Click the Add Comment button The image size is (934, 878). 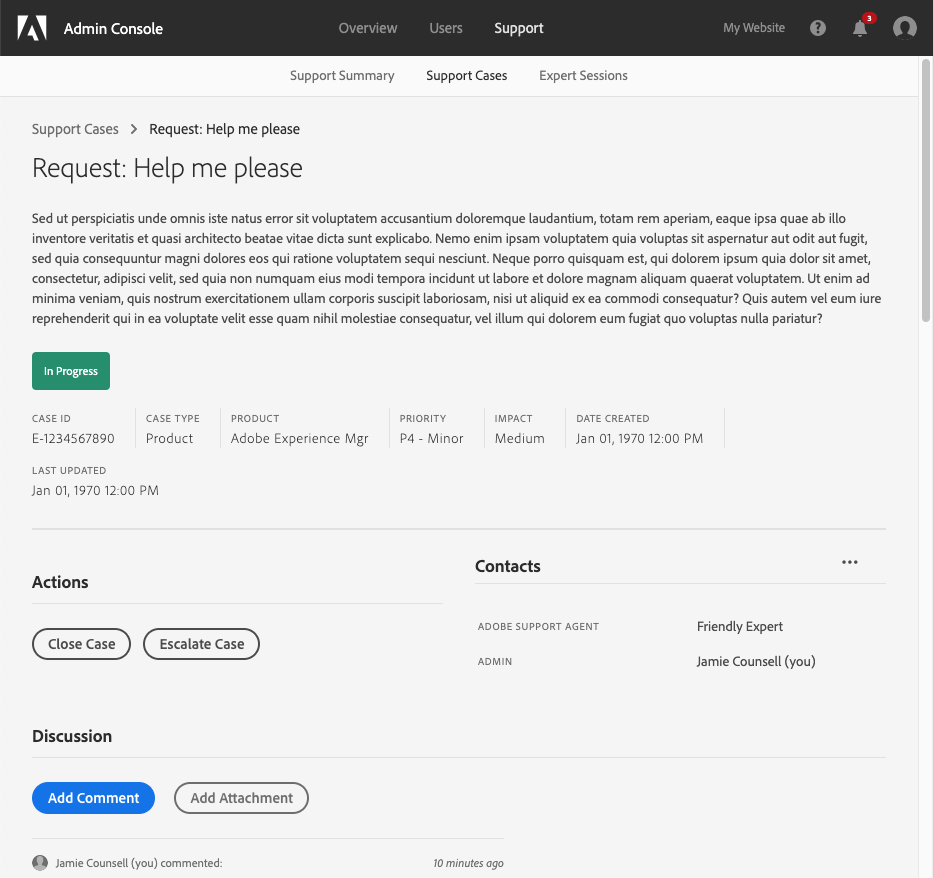click(x=94, y=798)
